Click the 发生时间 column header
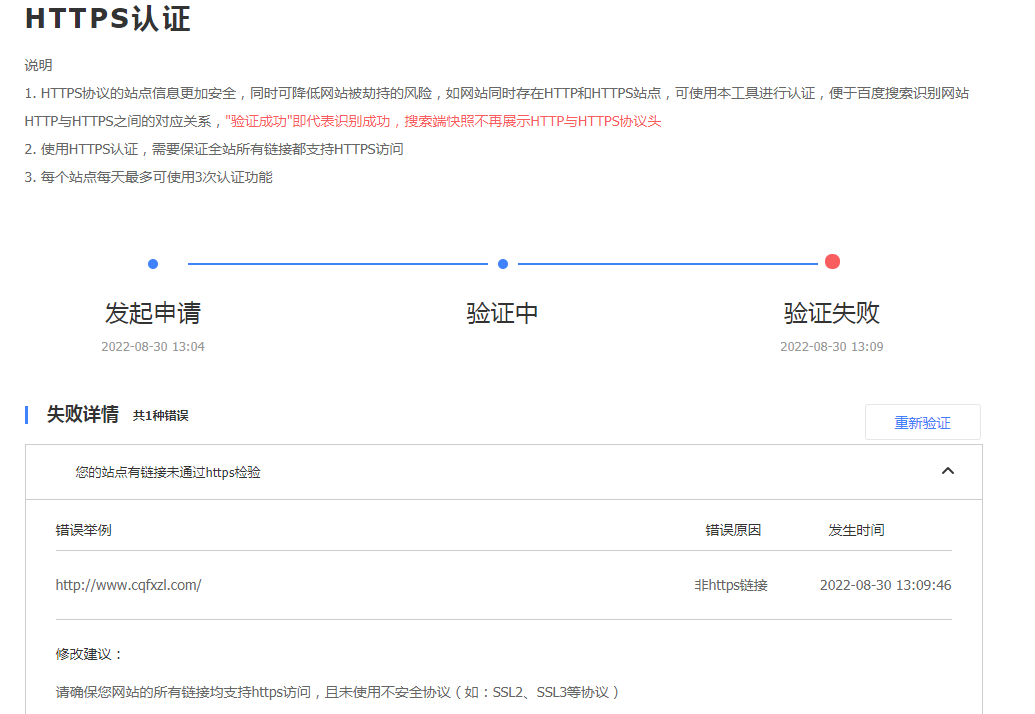 pyautogui.click(x=856, y=530)
